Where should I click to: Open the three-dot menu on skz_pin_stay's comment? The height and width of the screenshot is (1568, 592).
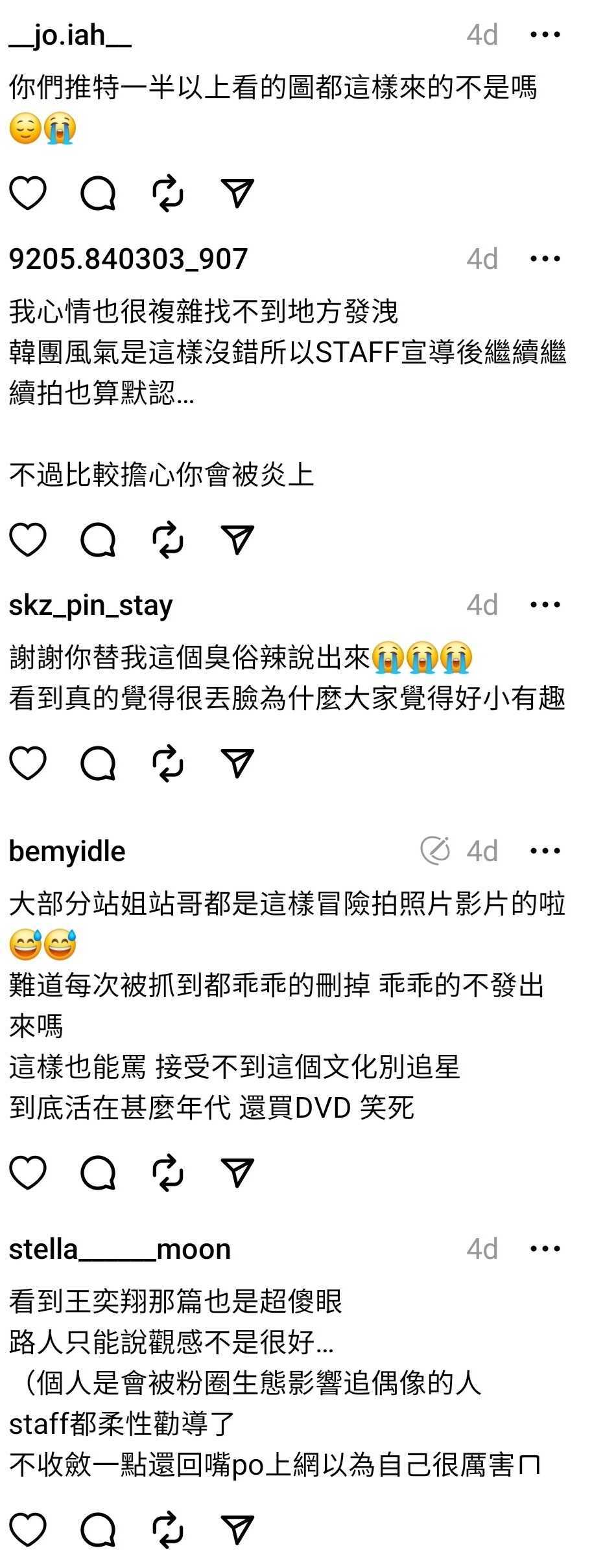click(x=545, y=605)
